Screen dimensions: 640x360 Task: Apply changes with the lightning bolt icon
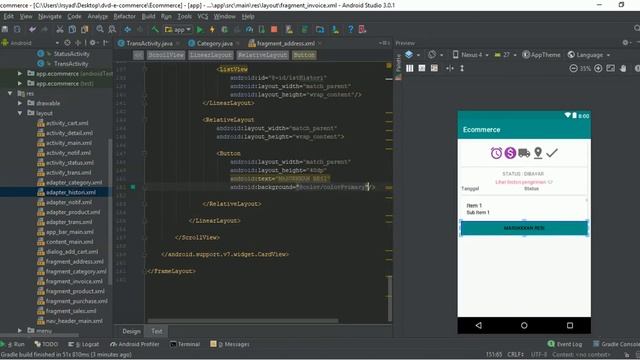tap(212, 29)
